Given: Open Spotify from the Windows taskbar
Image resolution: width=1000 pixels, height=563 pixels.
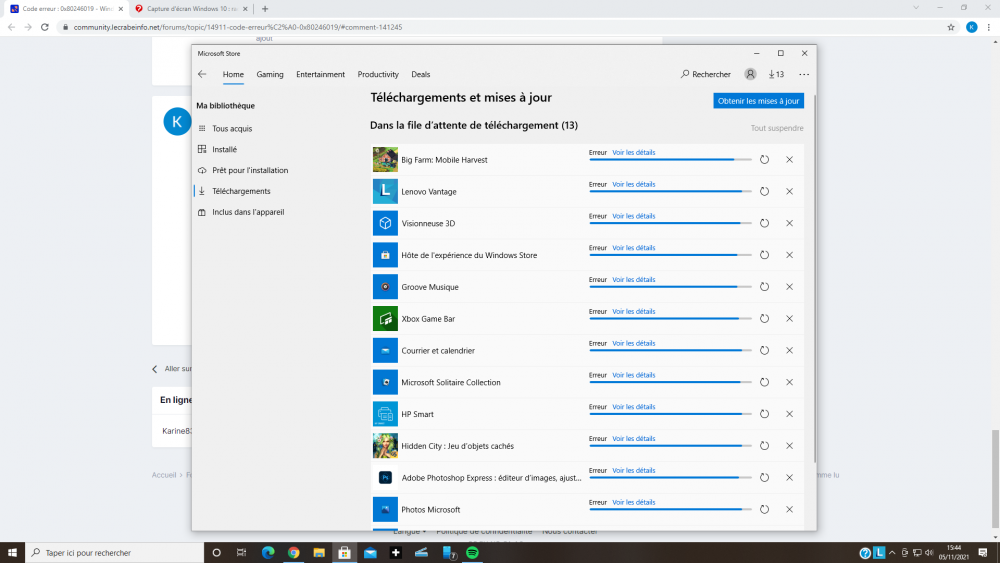Looking at the screenshot, I should [x=473, y=552].
